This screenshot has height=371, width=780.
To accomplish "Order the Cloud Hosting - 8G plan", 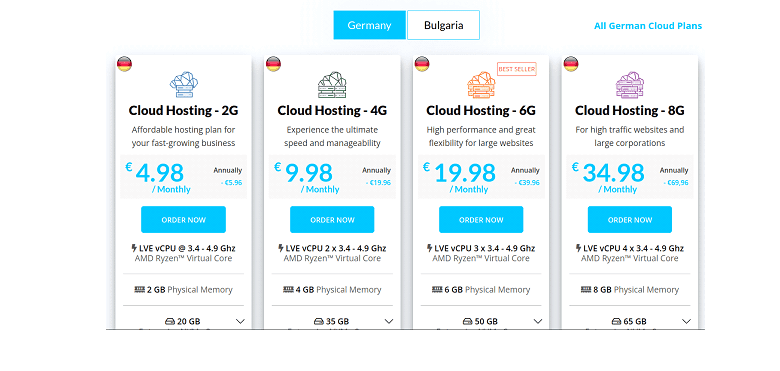I will 630,220.
